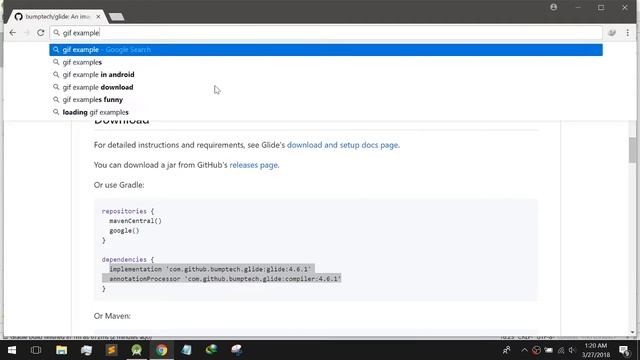Screen dimensions: 640x360
Task: Click the extension icon beside address bar
Action: (x=611, y=33)
